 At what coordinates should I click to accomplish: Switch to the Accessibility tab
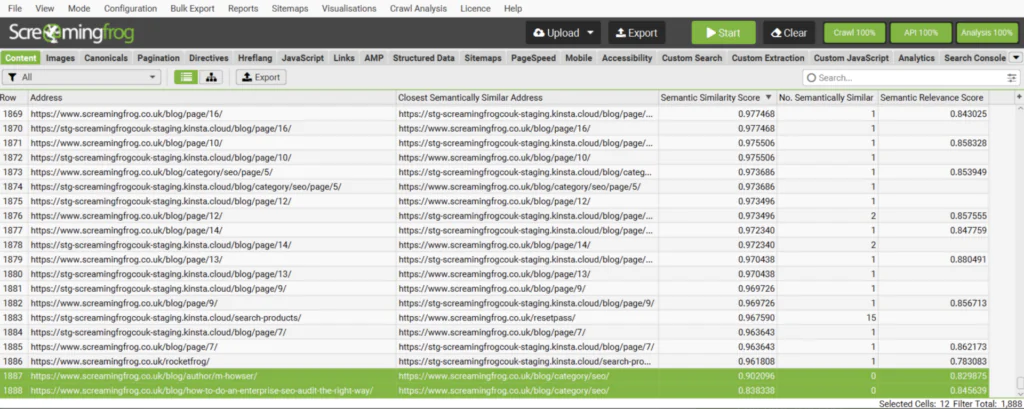pos(627,58)
